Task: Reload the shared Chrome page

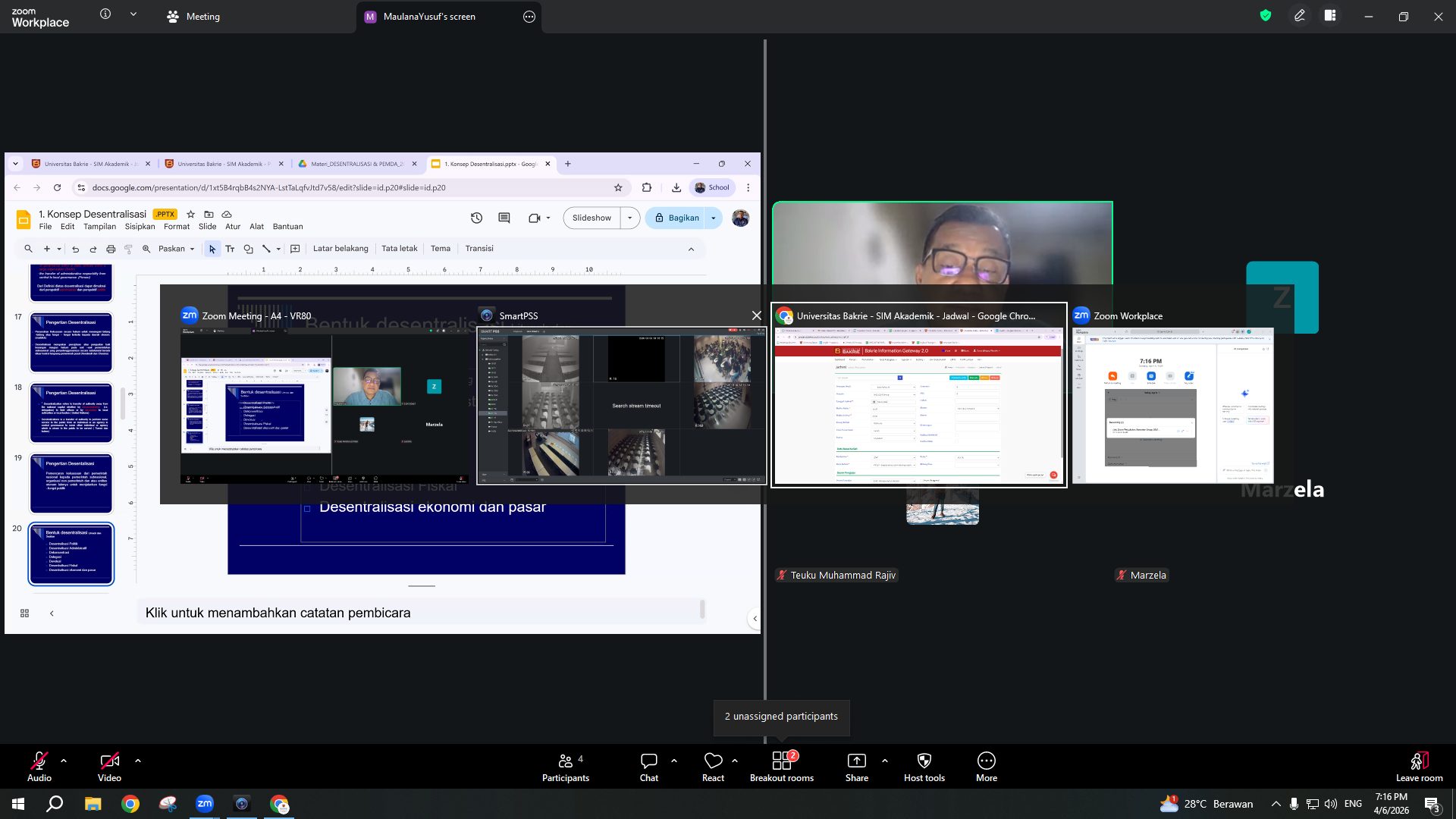Action: click(x=57, y=187)
